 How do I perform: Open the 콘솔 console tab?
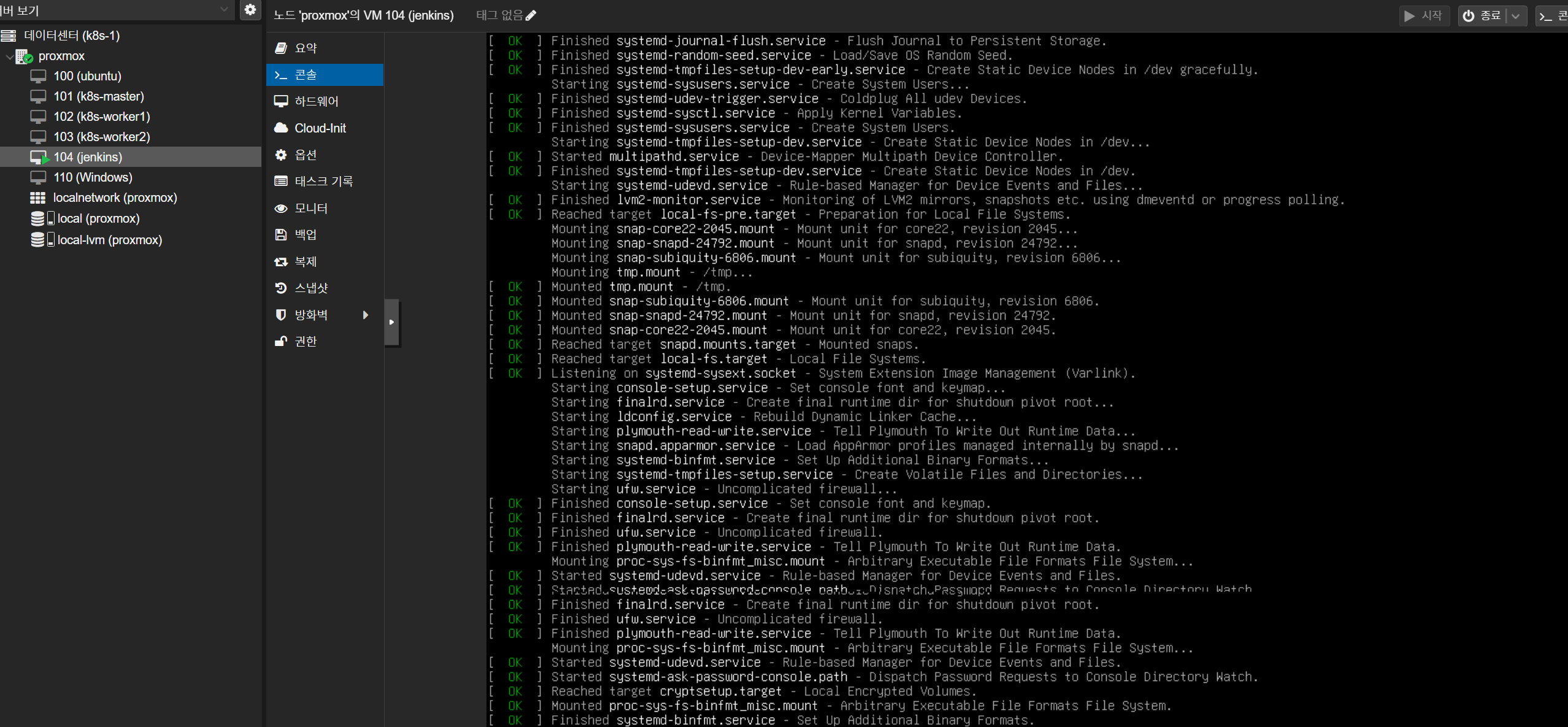pos(325,75)
